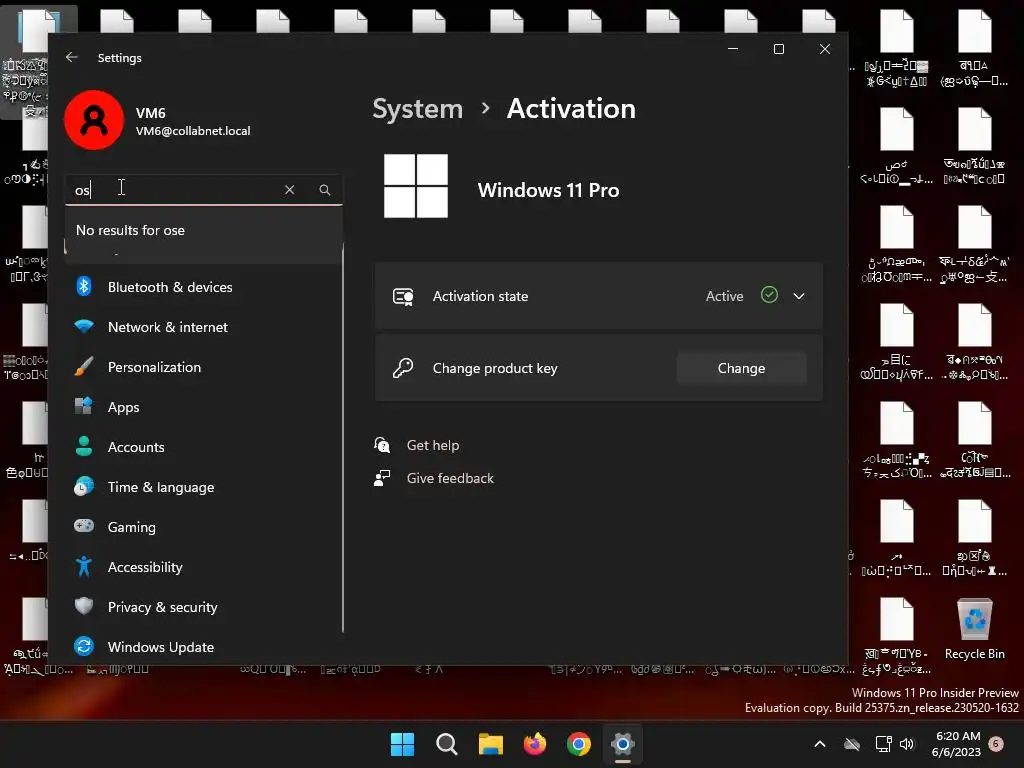The height and width of the screenshot is (768, 1024).
Task: Open taskbar Search
Action: pos(447,744)
